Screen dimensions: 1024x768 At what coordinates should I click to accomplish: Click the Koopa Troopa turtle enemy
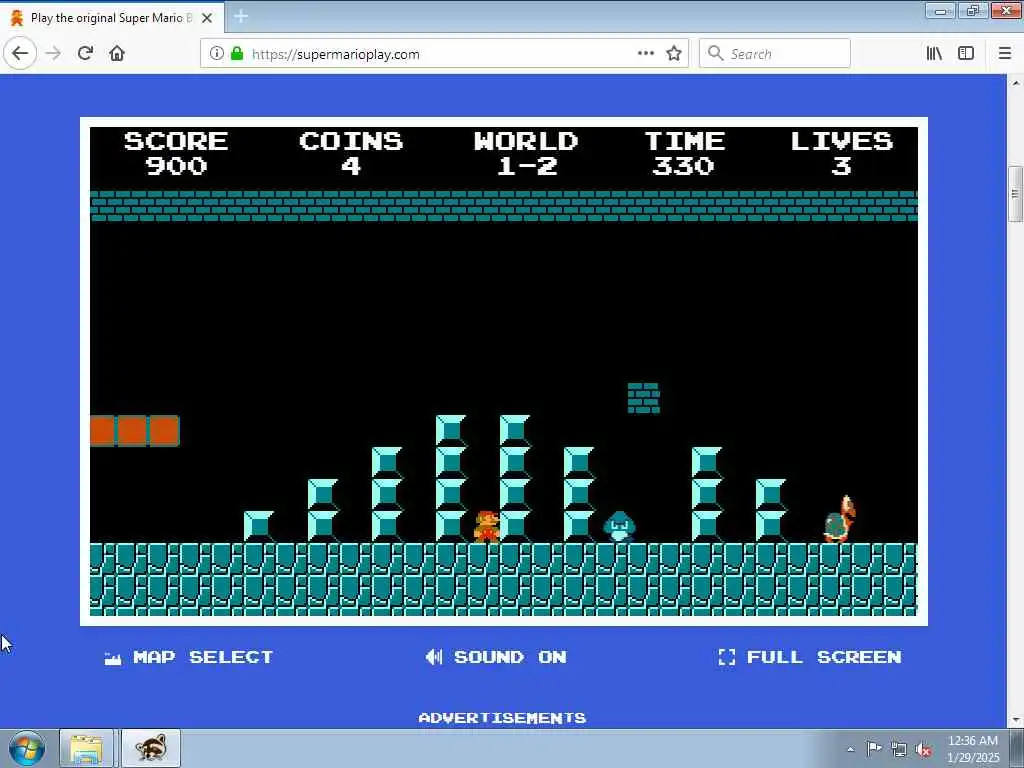(x=840, y=519)
